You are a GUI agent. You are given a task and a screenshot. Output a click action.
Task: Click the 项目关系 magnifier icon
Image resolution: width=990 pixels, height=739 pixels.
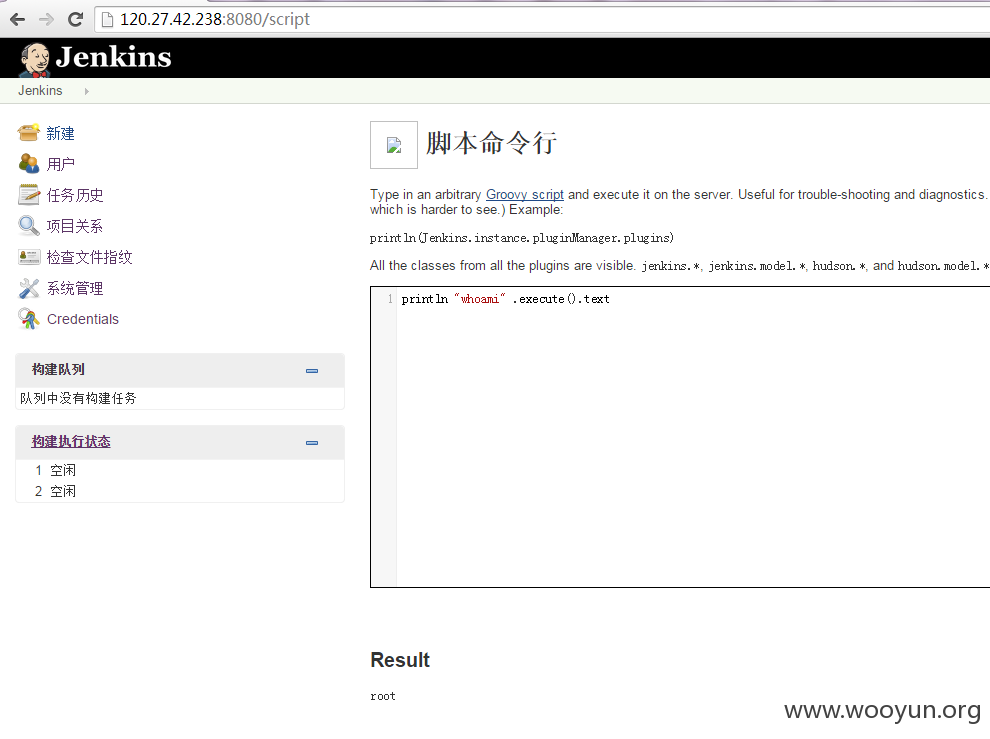coord(28,225)
